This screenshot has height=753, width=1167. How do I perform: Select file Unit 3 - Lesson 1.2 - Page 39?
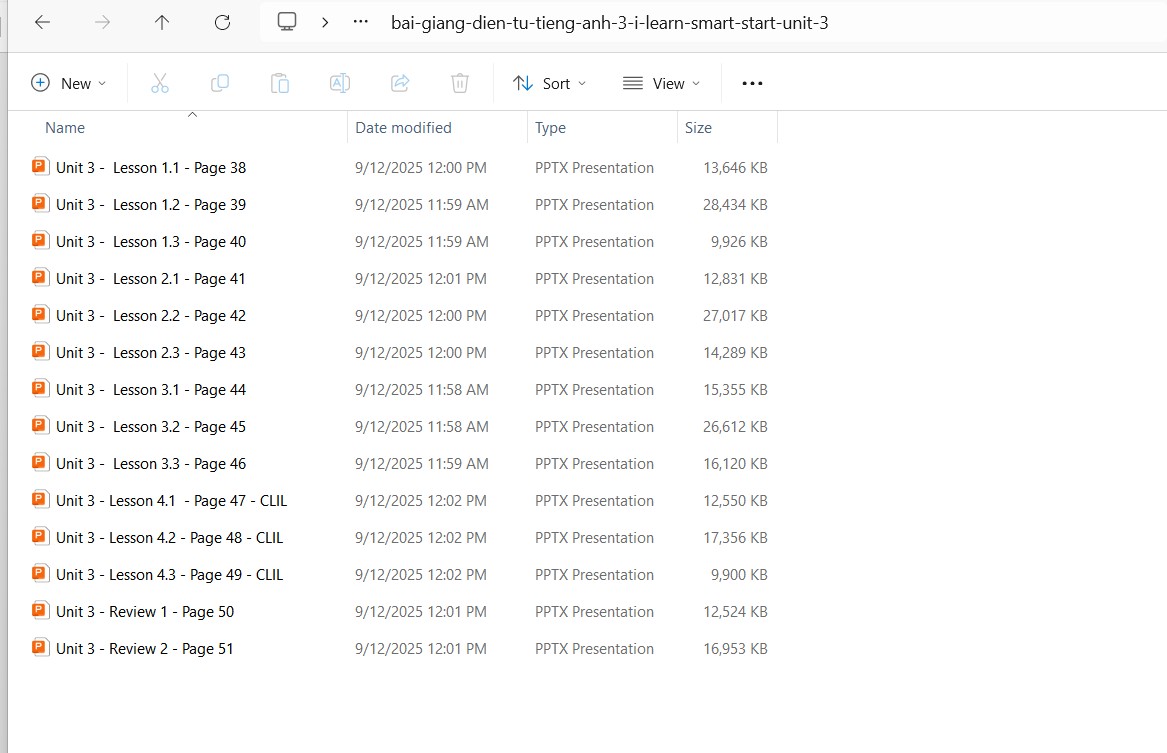pyautogui.click(x=151, y=205)
